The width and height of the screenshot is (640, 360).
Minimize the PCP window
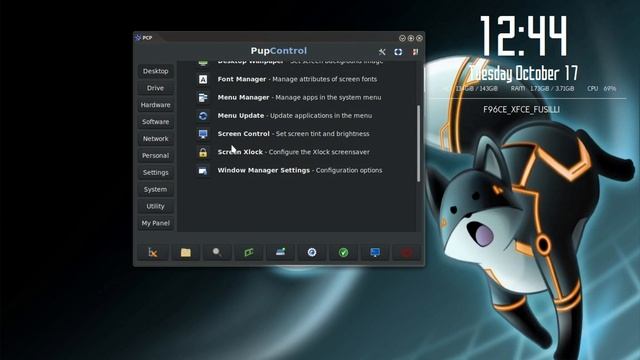point(402,38)
